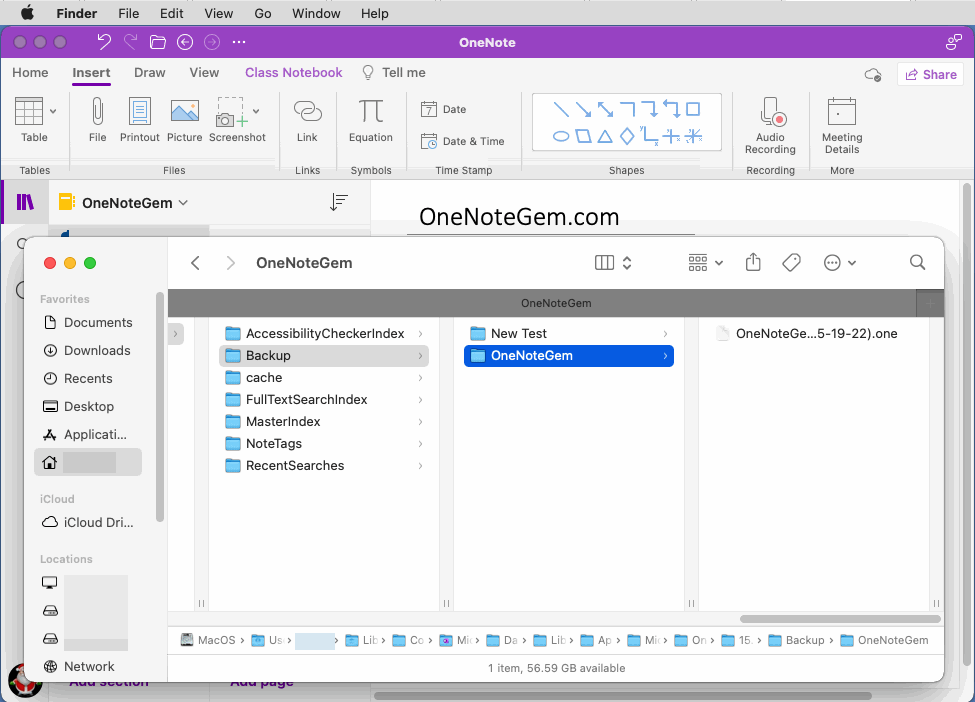Expand the AccessibilityCheckerIndex folder chevron
The height and width of the screenshot is (702, 975).
pyautogui.click(x=421, y=334)
